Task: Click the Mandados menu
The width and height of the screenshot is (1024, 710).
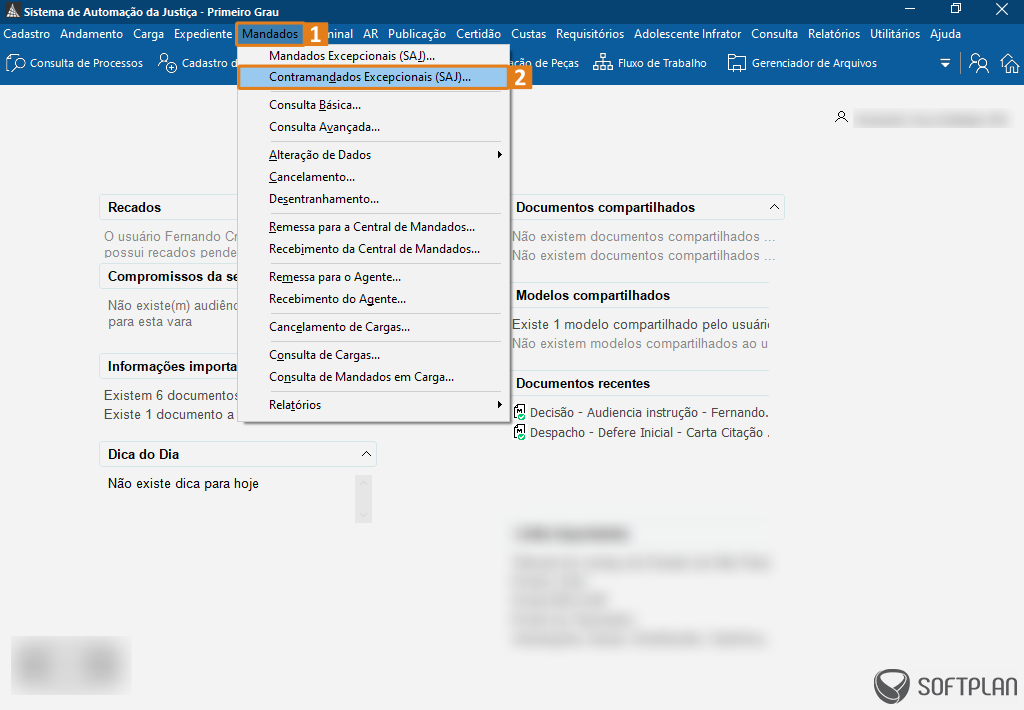Action: click(x=270, y=34)
